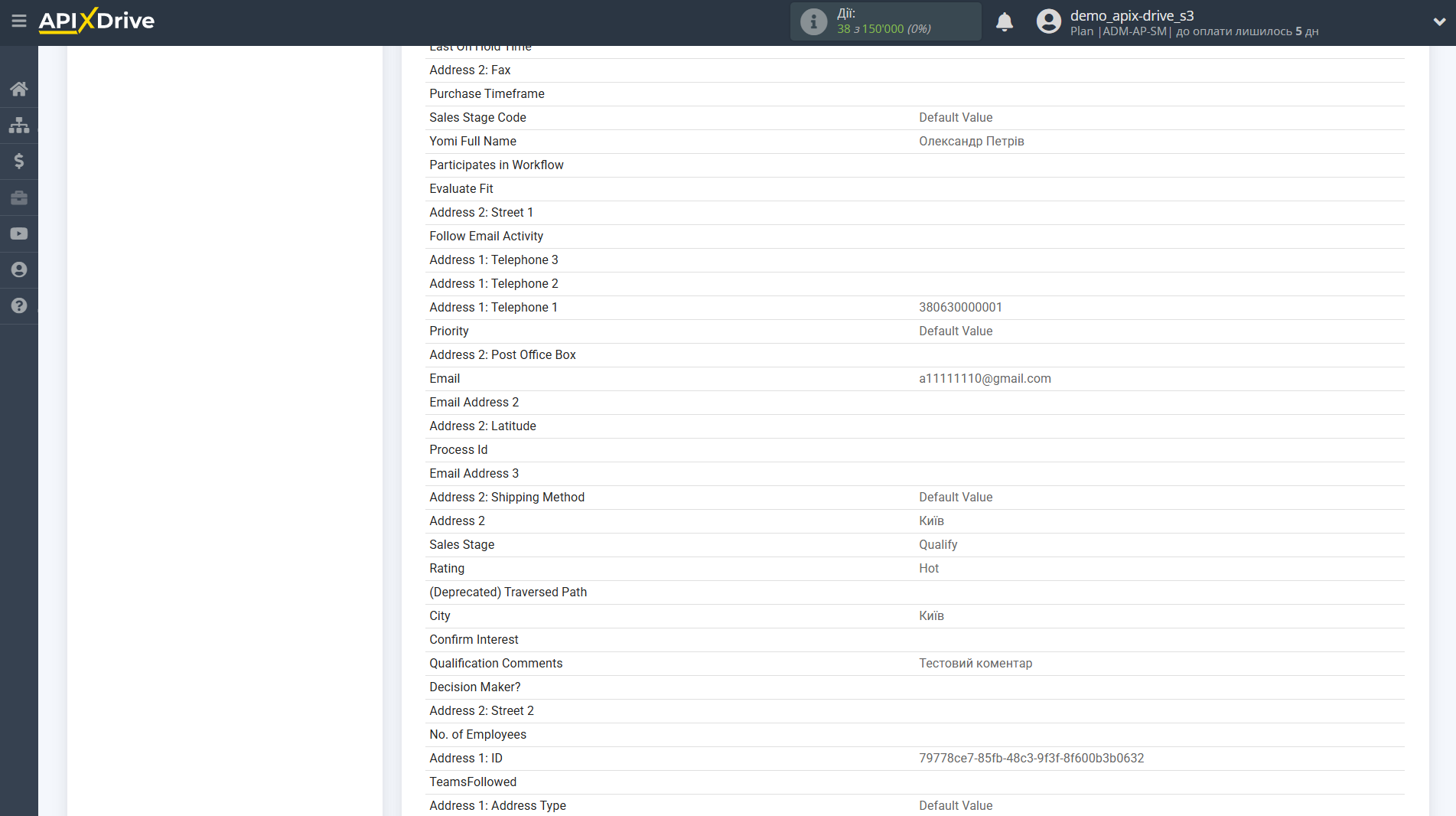Click the (Deprecated) Traversed Path label
Viewport: 1456px width, 816px height.
click(508, 592)
